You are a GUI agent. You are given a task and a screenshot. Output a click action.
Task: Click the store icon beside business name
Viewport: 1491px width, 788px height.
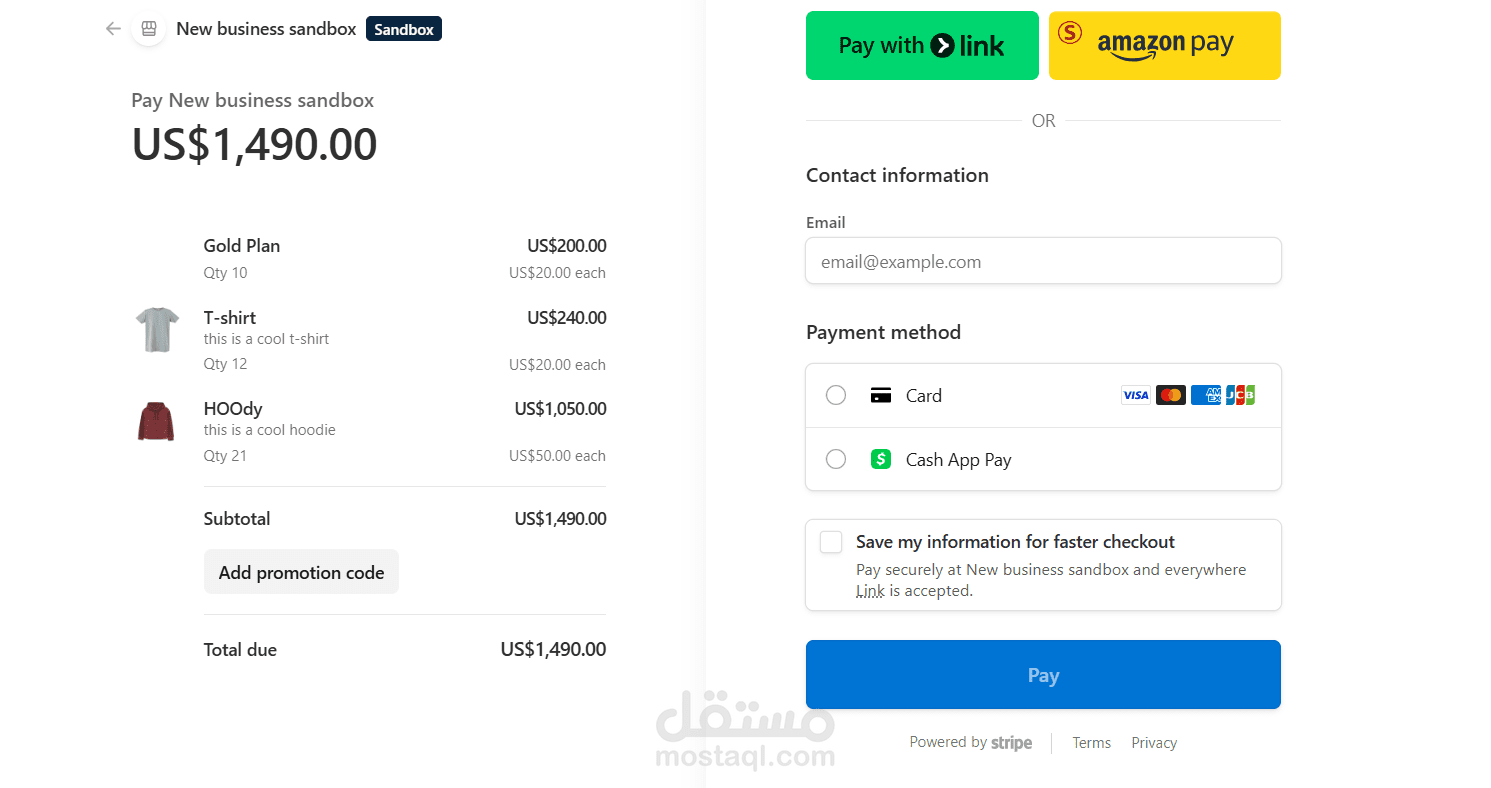click(149, 29)
